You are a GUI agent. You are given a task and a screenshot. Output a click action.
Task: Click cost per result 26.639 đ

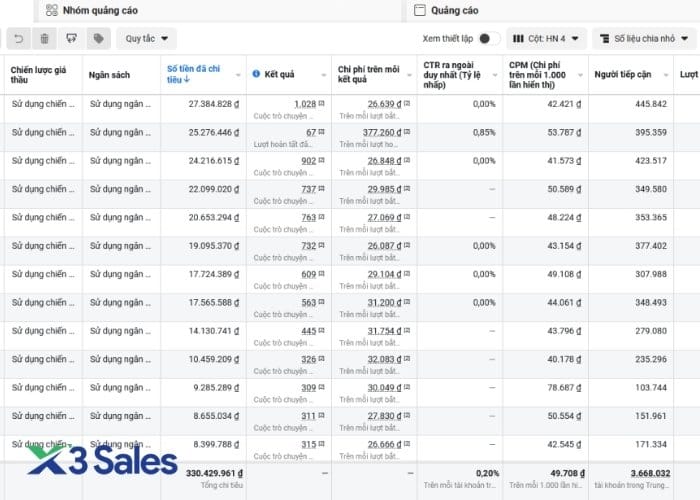[384, 104]
